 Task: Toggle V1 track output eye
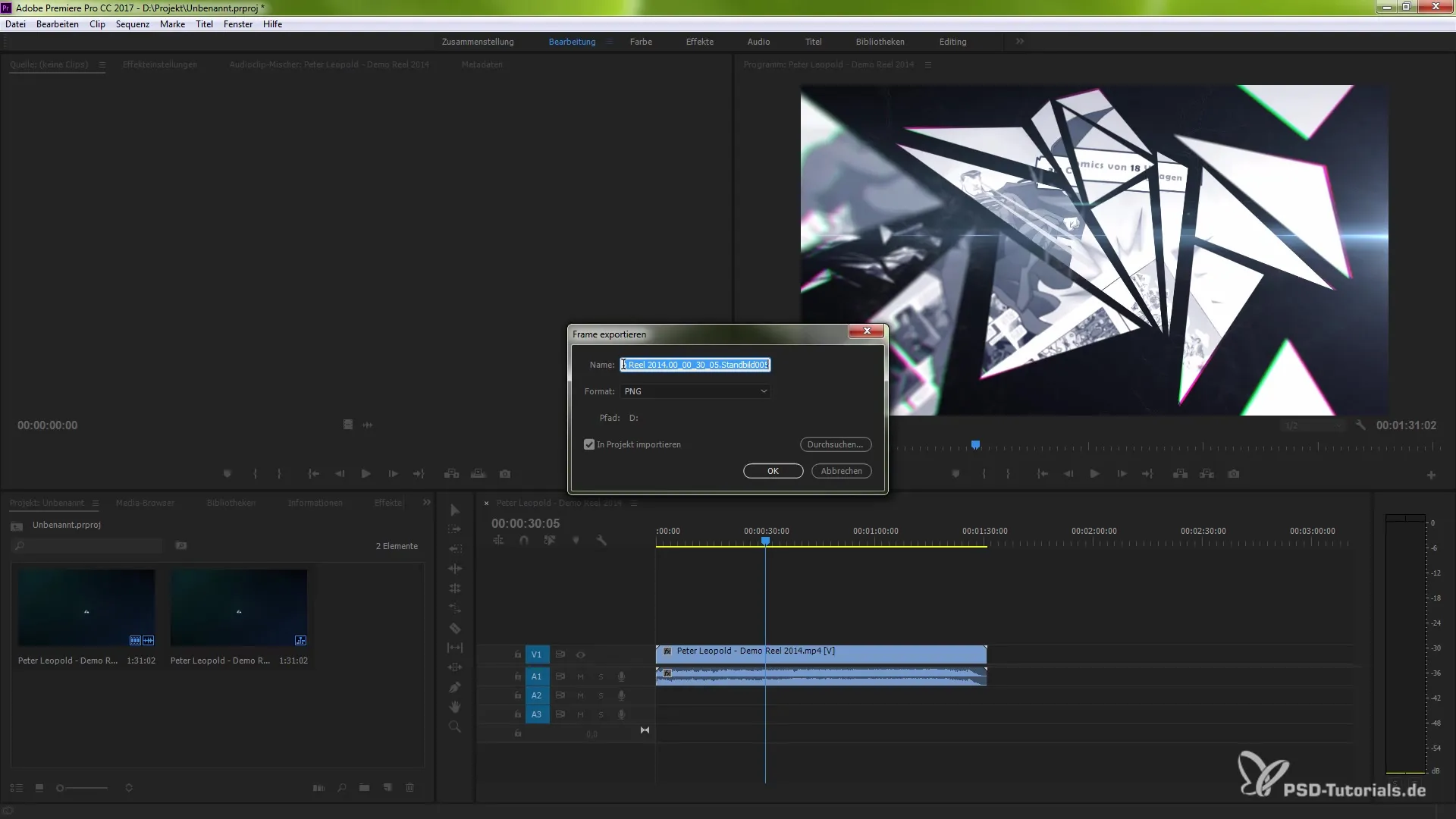pos(581,654)
